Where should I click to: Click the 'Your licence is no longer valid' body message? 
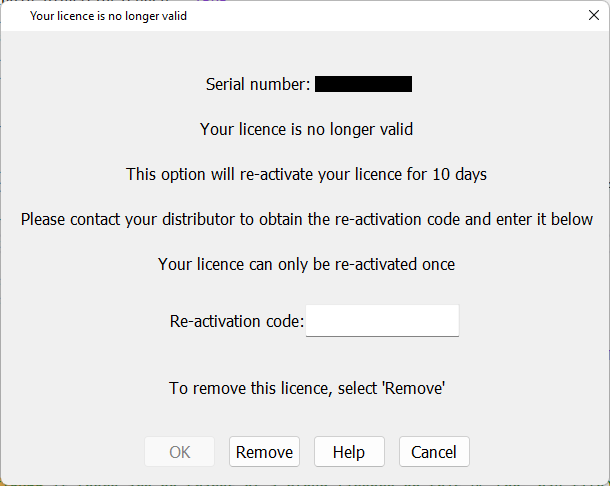[x=306, y=129]
